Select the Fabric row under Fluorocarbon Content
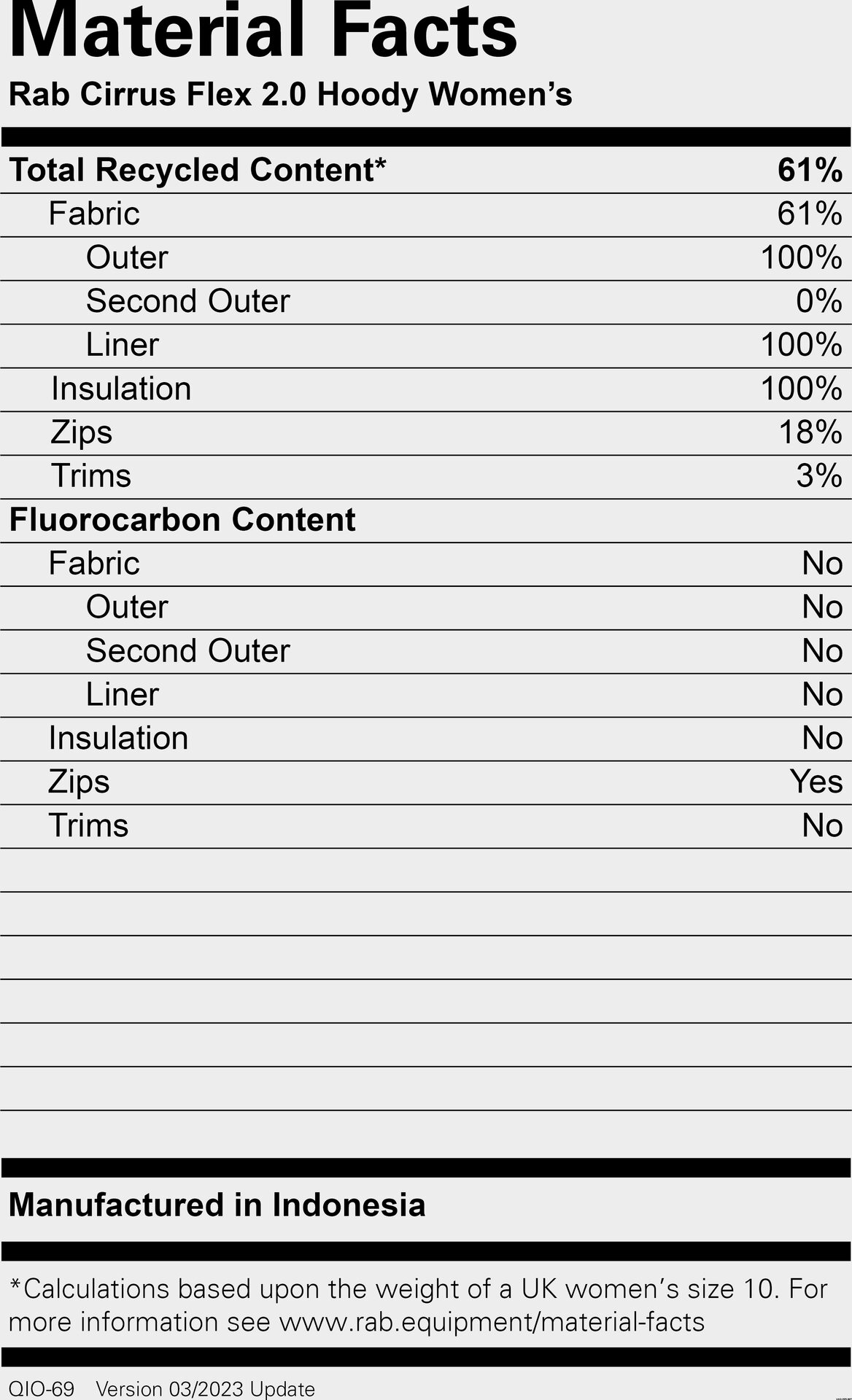Screen dimensions: 852x1400 tap(426, 564)
